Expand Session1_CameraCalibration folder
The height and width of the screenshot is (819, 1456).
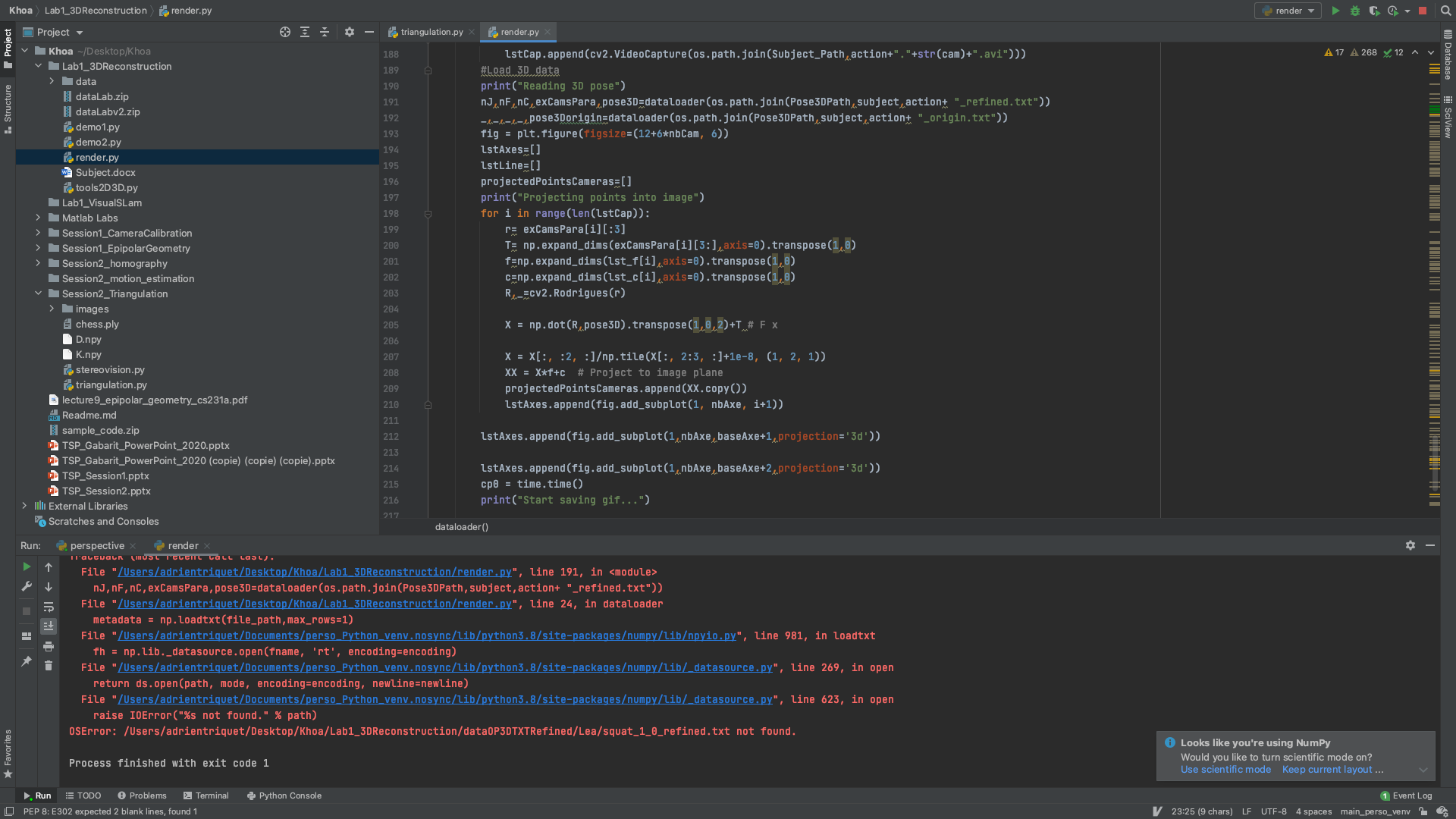point(38,233)
